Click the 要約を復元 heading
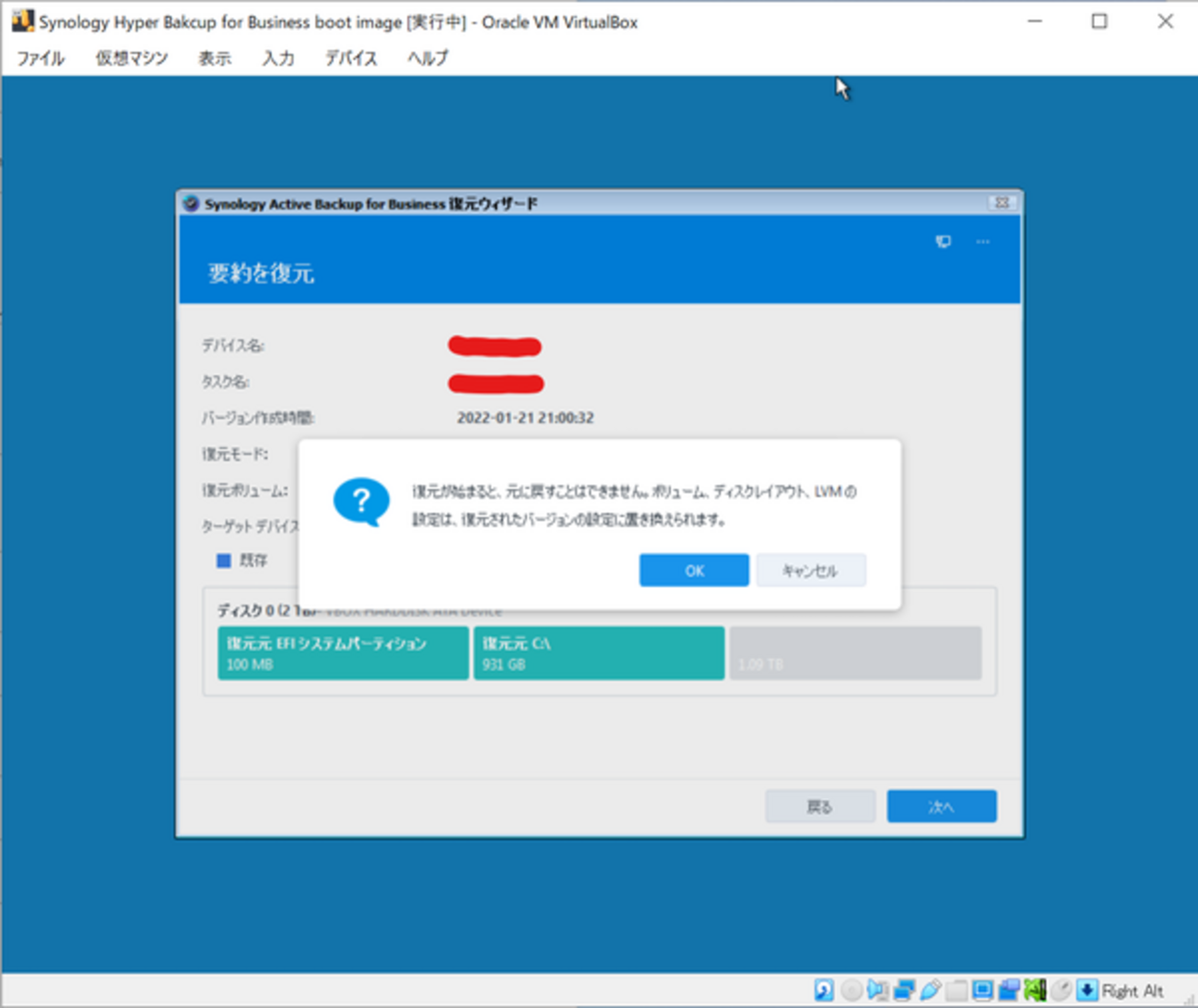Screen dimensions: 1198x1008 (261, 274)
